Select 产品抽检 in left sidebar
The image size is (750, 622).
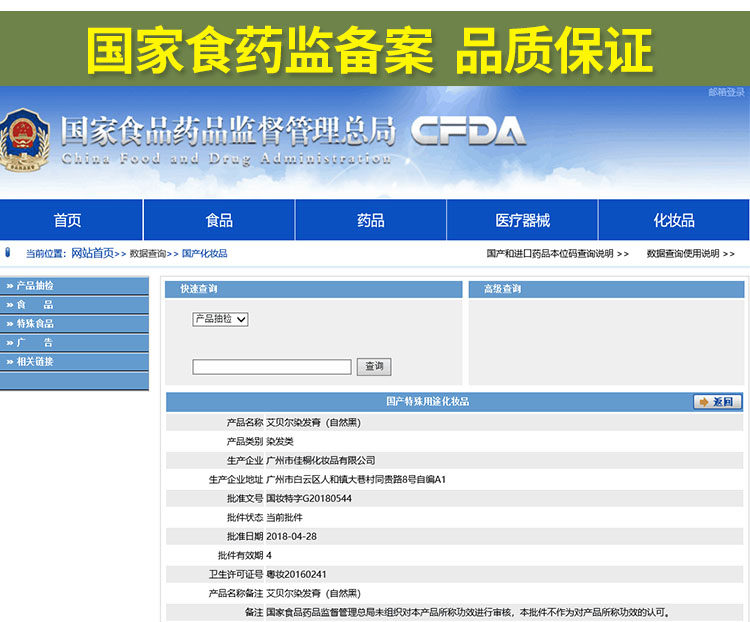tap(74, 286)
